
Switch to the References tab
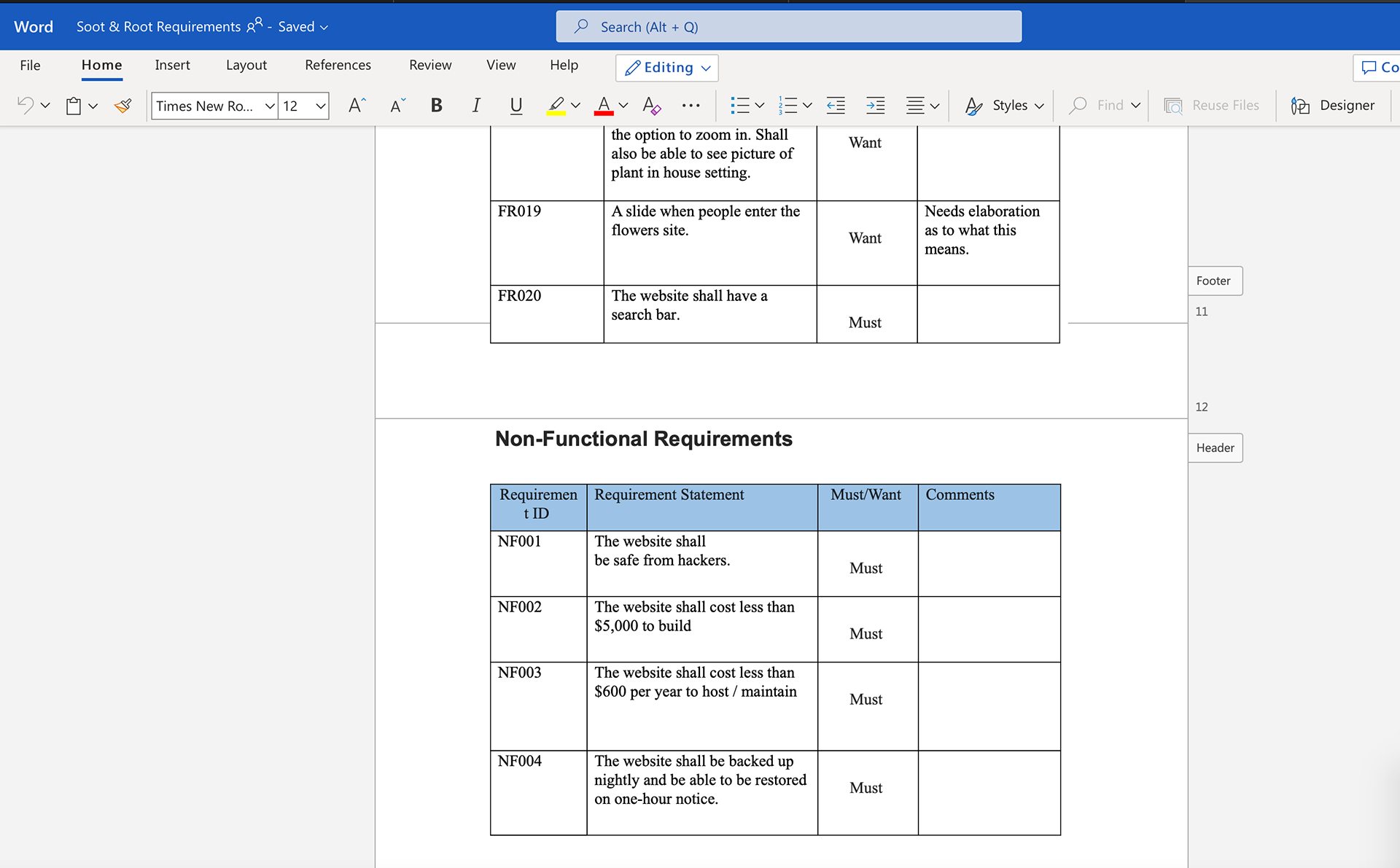(x=338, y=65)
